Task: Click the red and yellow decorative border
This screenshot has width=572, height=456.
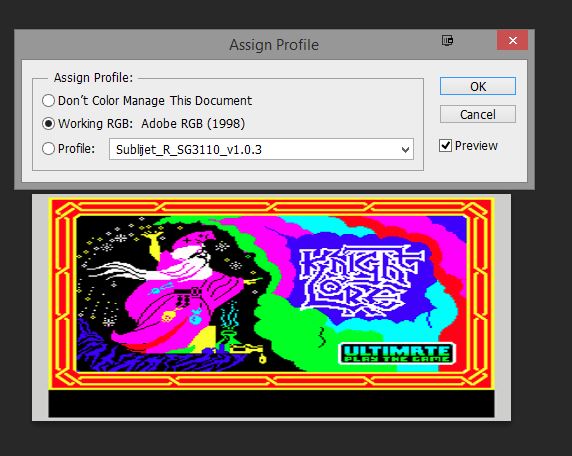Action: click(271, 207)
